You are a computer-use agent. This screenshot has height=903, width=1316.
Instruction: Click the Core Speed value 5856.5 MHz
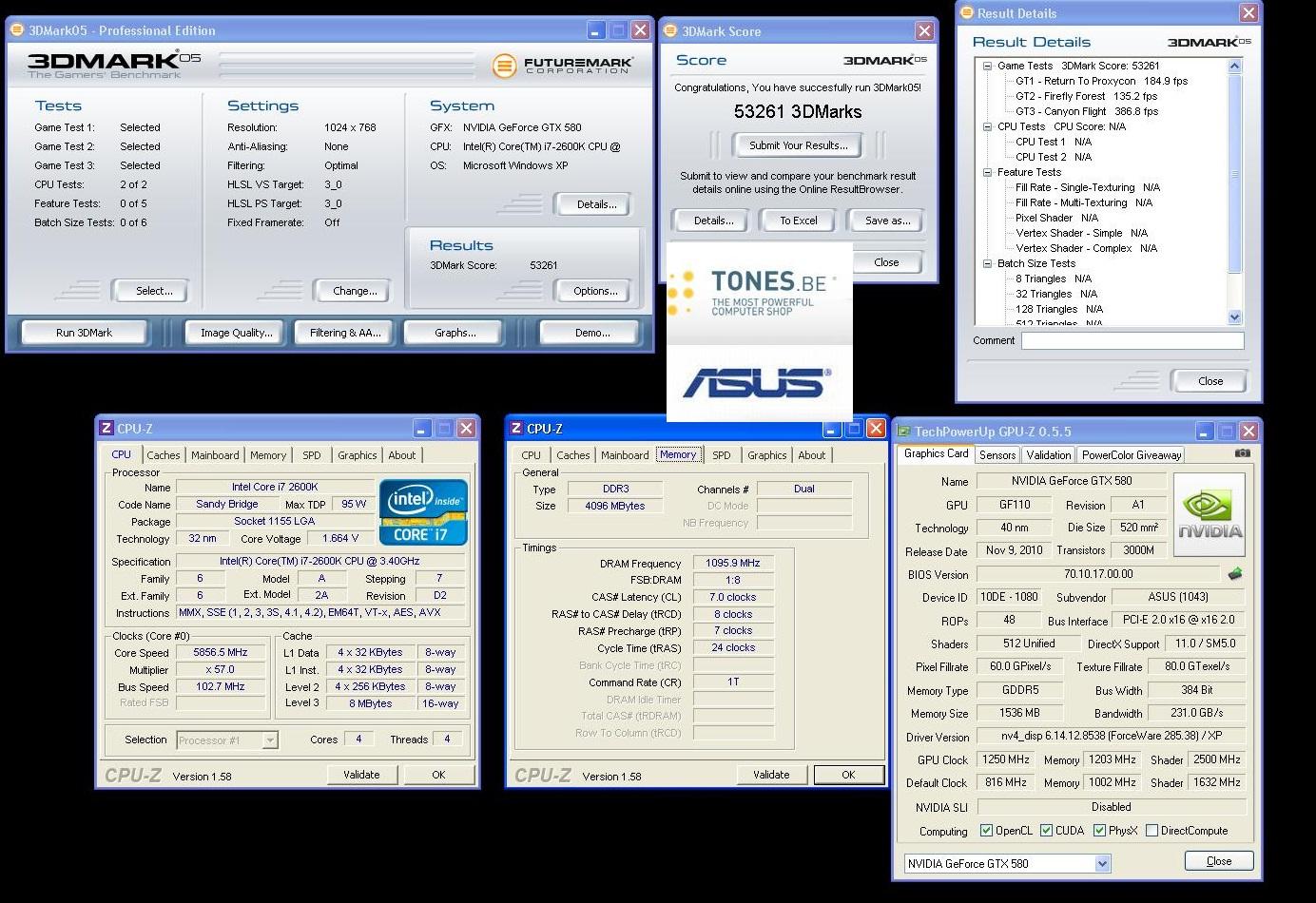(x=221, y=653)
